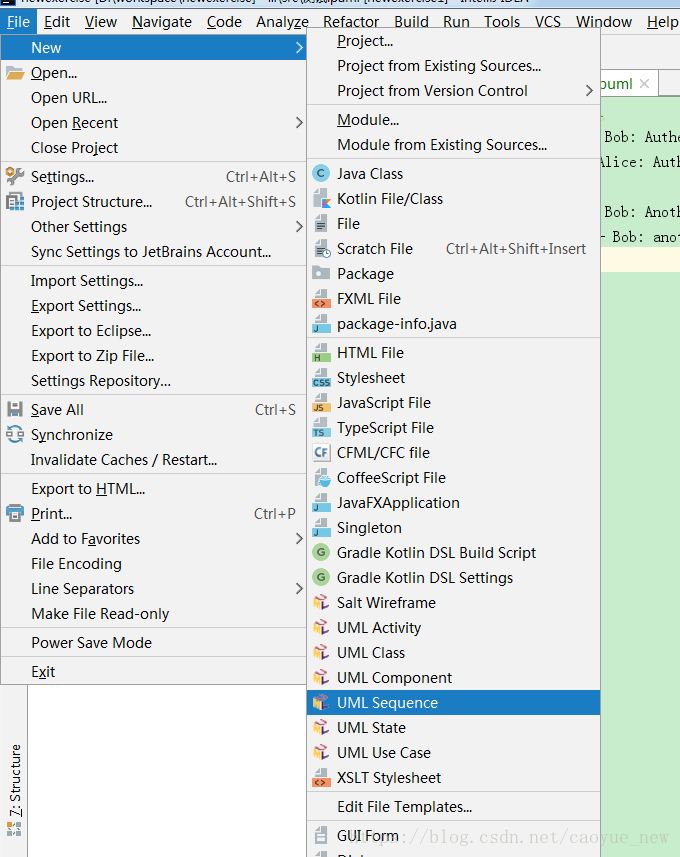Viewport: 680px width, 857px height.
Task: Click the Singleton template icon
Action: tap(321, 528)
